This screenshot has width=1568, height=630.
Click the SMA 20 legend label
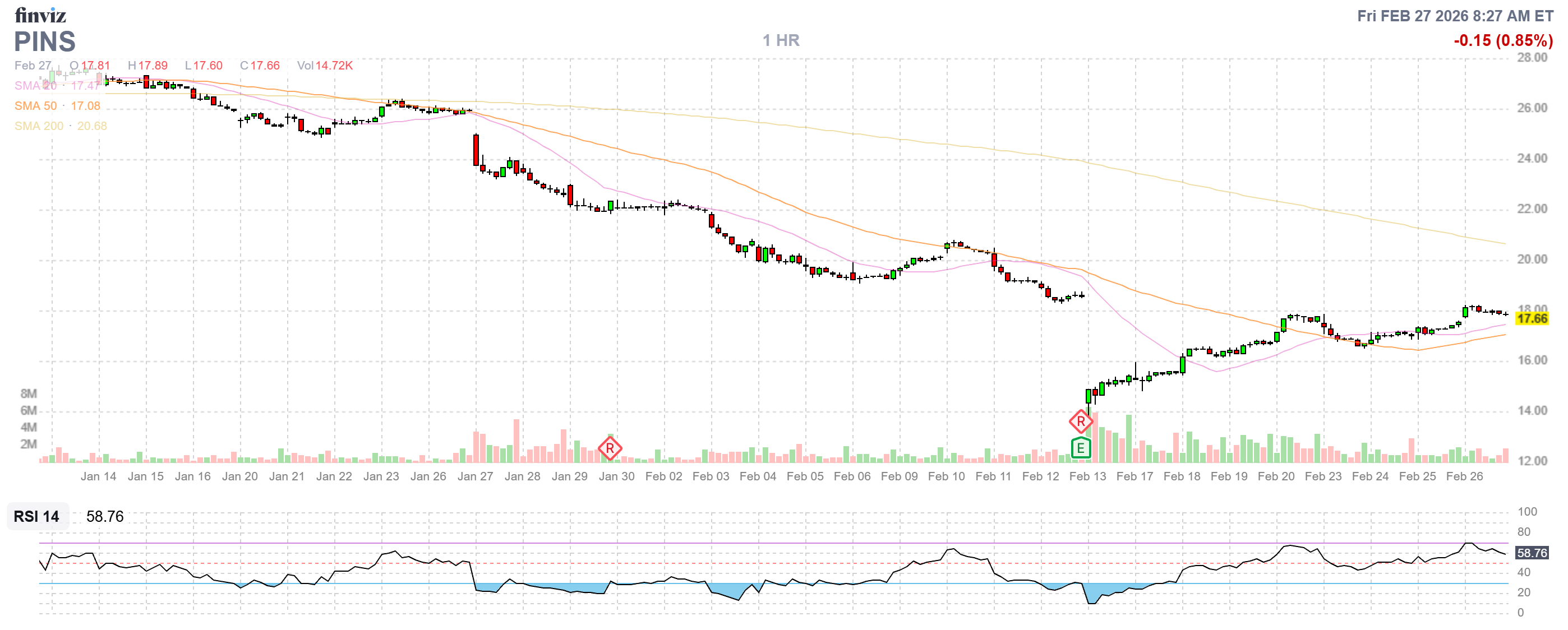click(35, 86)
